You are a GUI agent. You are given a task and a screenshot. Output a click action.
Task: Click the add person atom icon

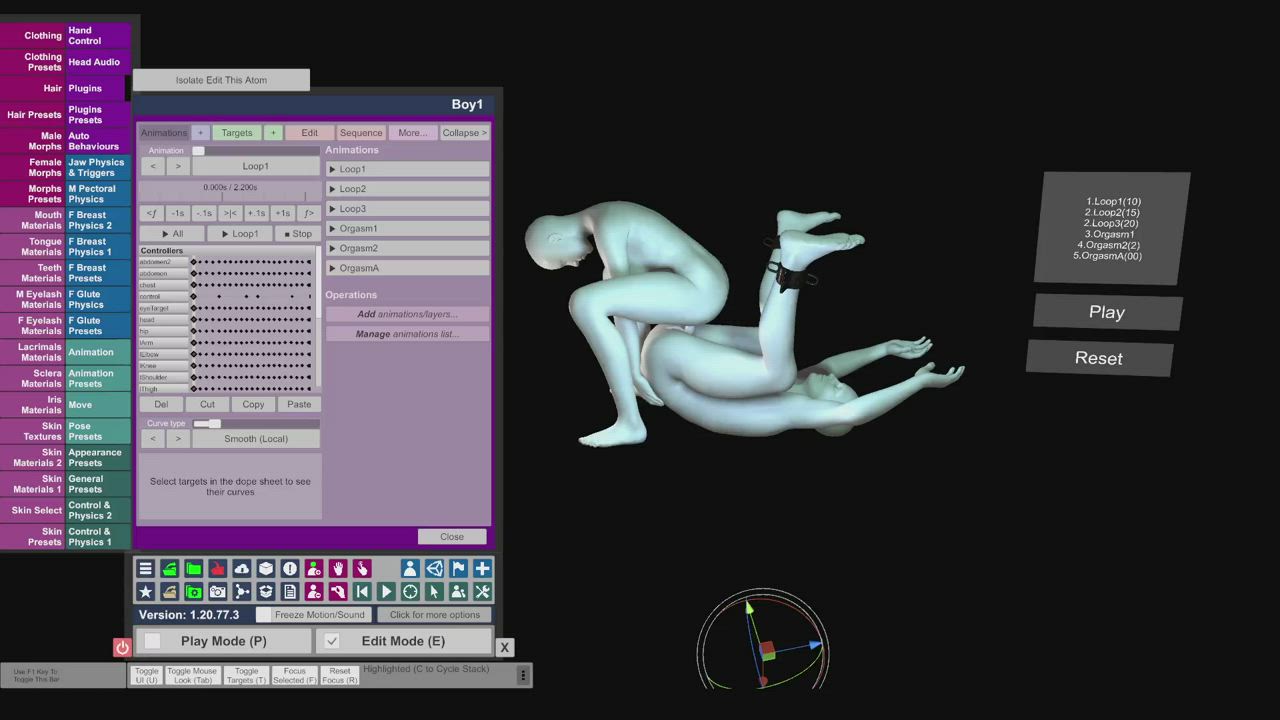313,568
